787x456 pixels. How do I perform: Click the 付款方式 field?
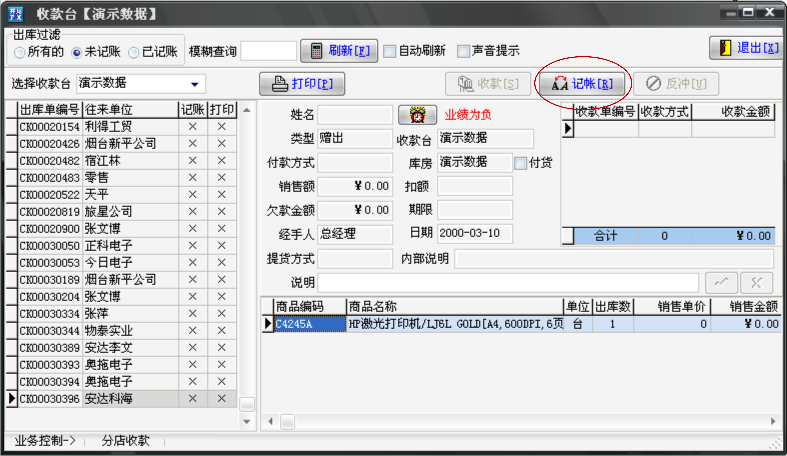point(355,163)
